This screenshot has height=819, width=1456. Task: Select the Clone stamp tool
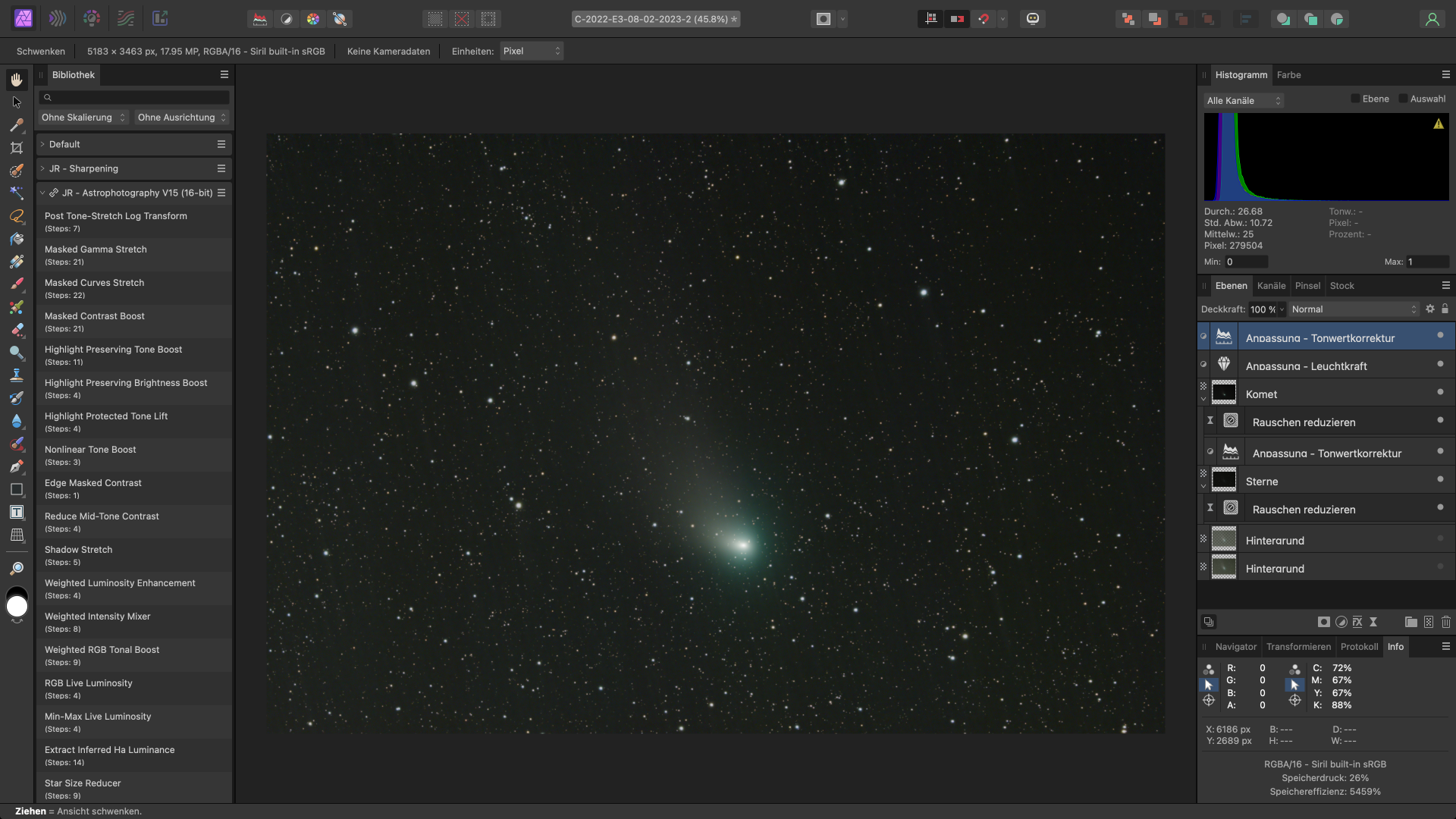coord(17,375)
